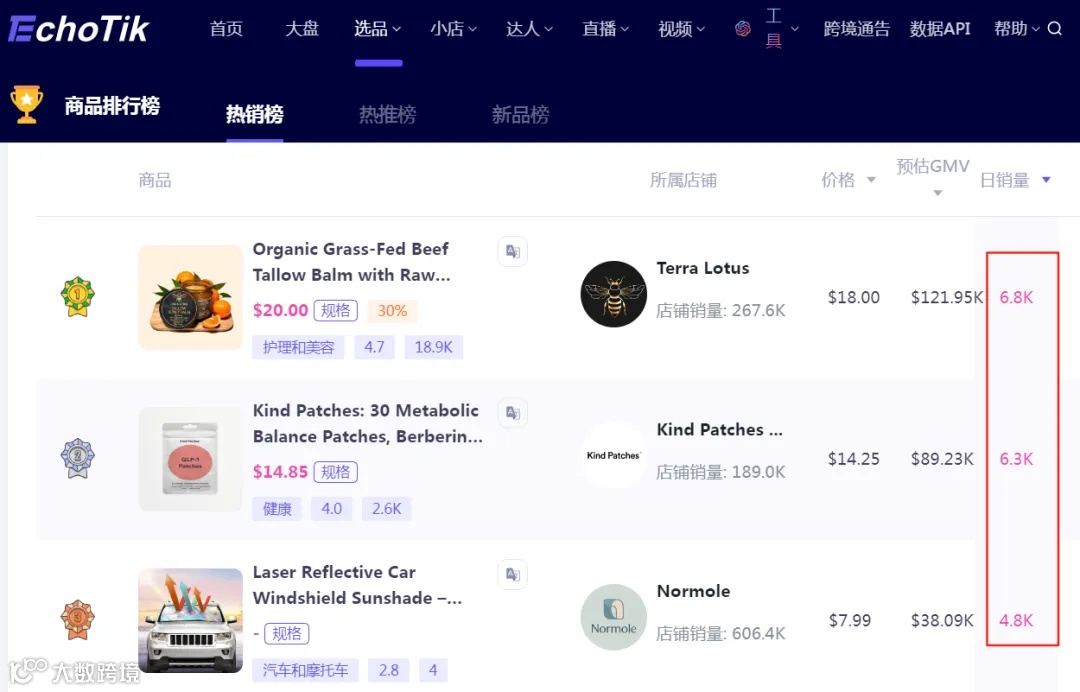Open 跨境通告 in top navigation
The height and width of the screenshot is (692, 1080).
click(x=857, y=29)
